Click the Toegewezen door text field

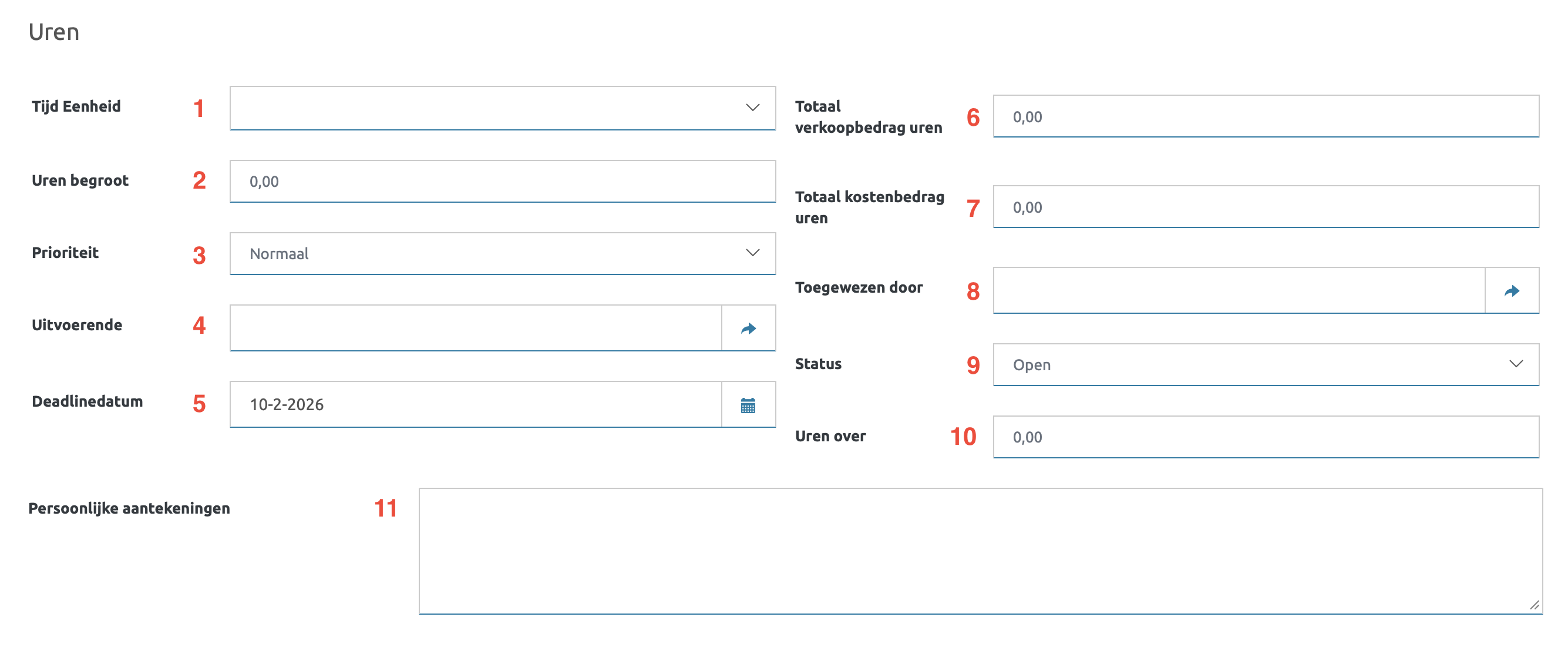click(1239, 291)
